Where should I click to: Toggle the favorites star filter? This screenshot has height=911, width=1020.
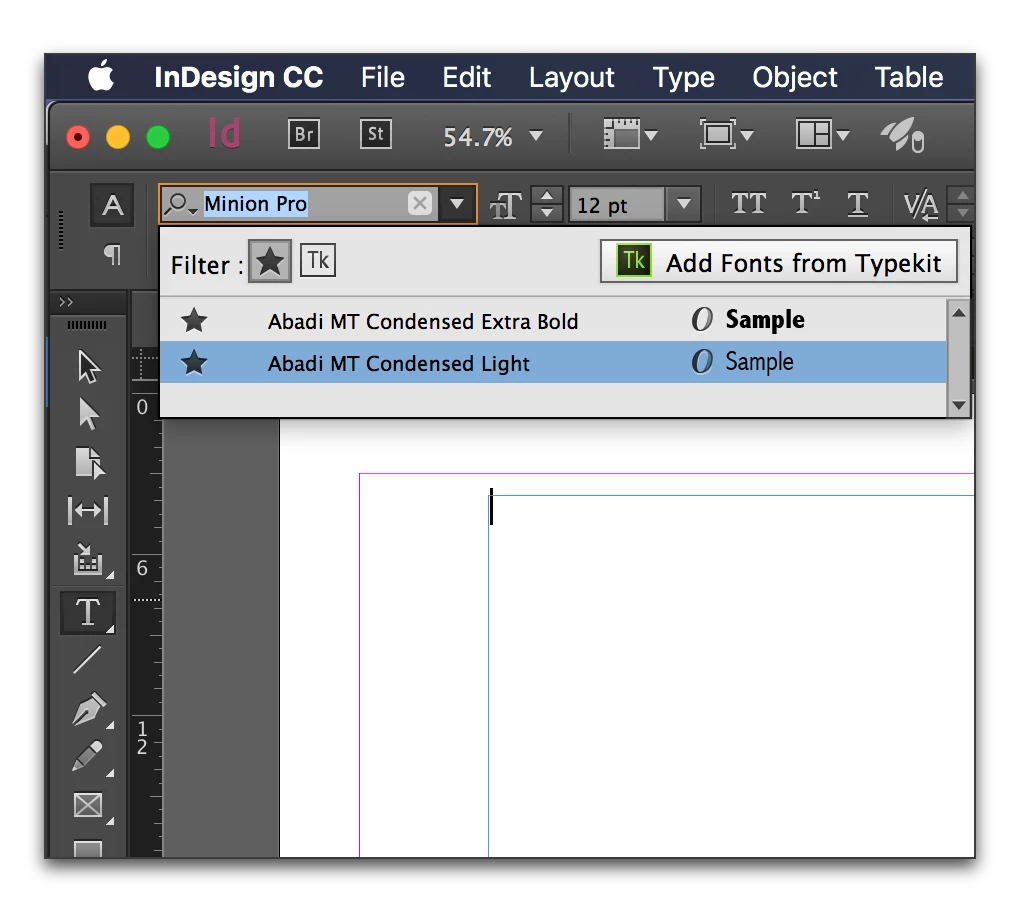pyautogui.click(x=269, y=262)
